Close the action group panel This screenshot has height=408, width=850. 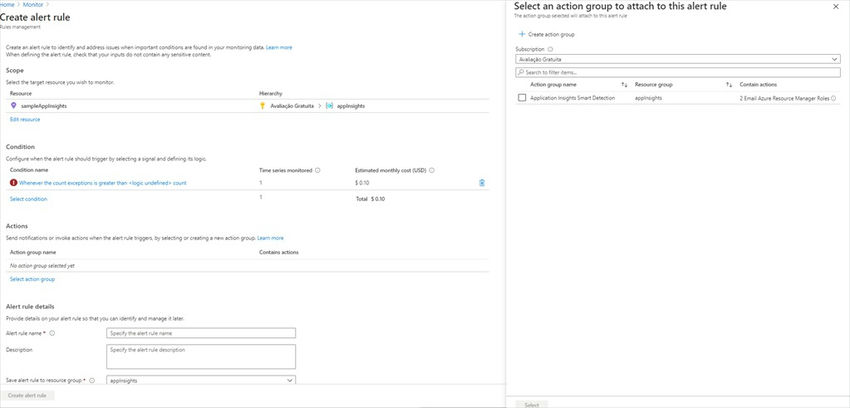[x=835, y=7]
